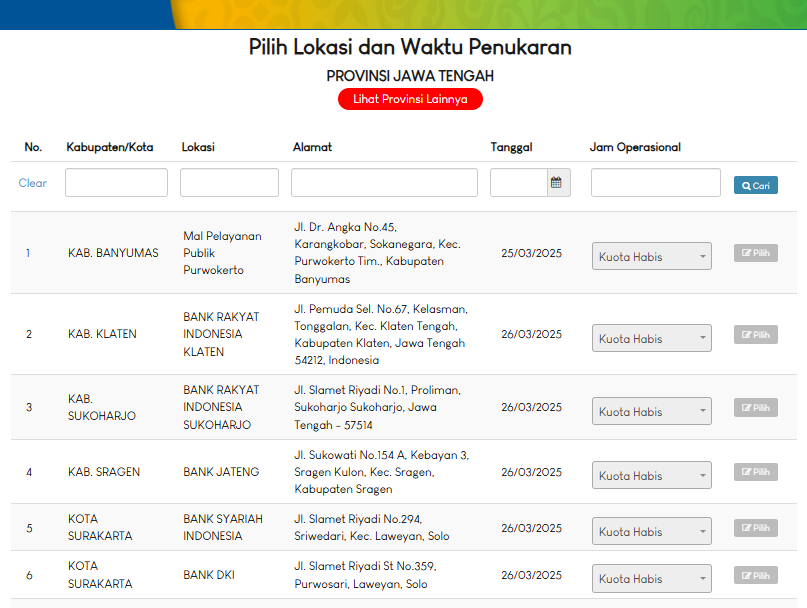Select the KAB. BANYUMAS cell

113,253
